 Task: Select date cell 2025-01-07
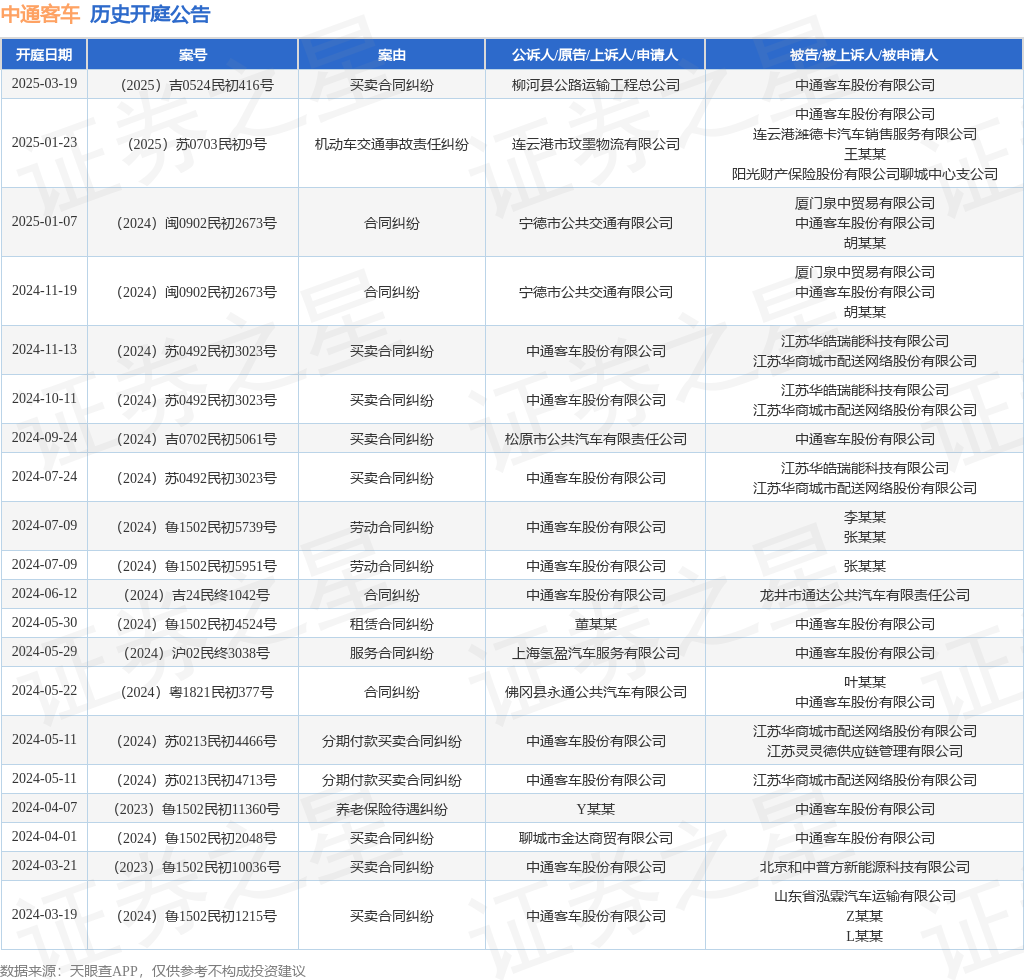44,221
